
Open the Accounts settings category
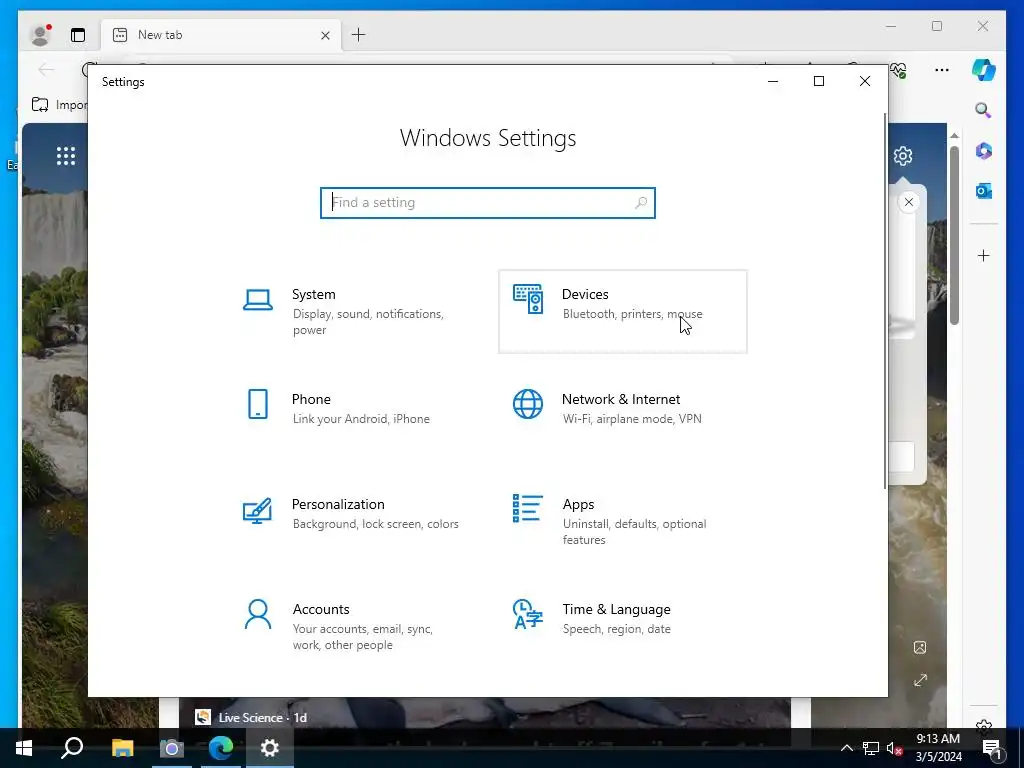(x=353, y=626)
